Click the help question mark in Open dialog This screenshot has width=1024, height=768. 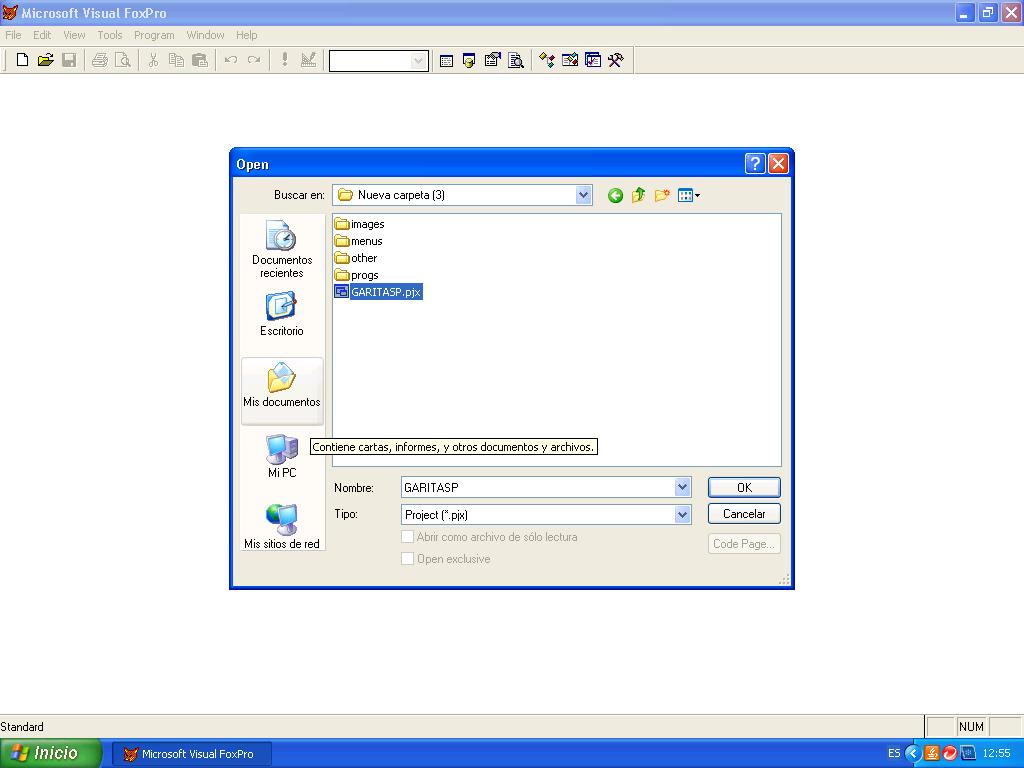point(755,163)
